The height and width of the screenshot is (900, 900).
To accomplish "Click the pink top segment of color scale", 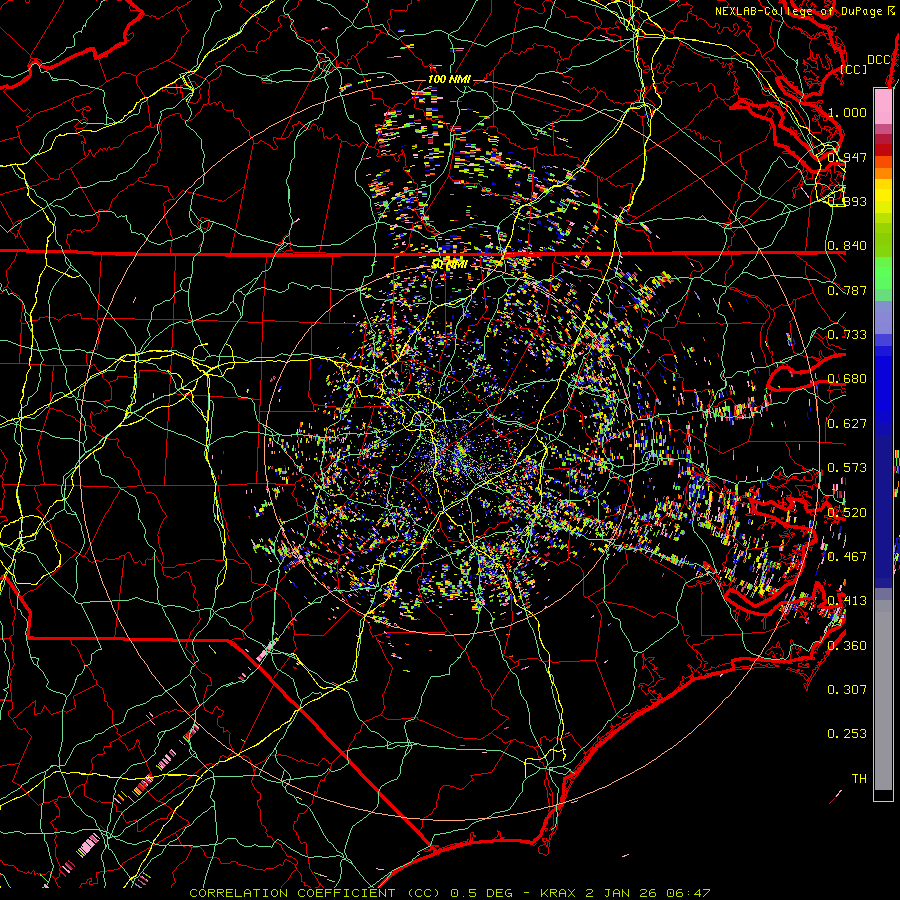I will [883, 106].
